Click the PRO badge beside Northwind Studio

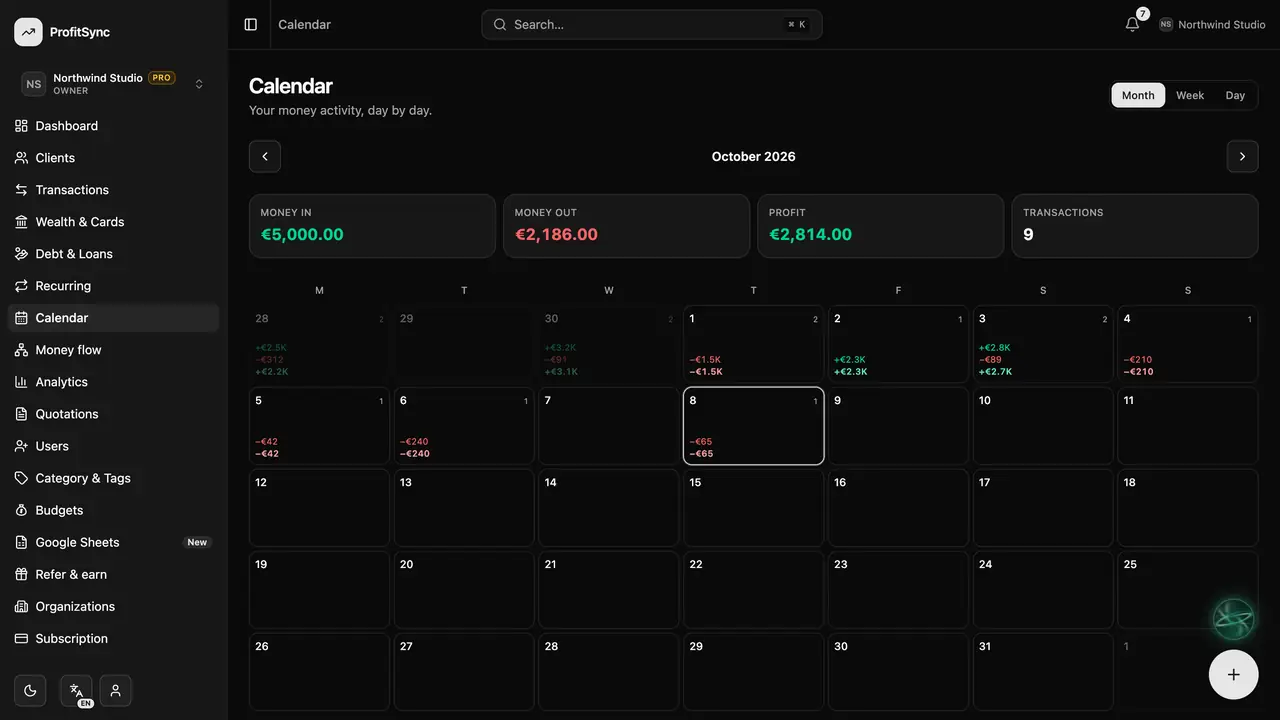tap(162, 78)
